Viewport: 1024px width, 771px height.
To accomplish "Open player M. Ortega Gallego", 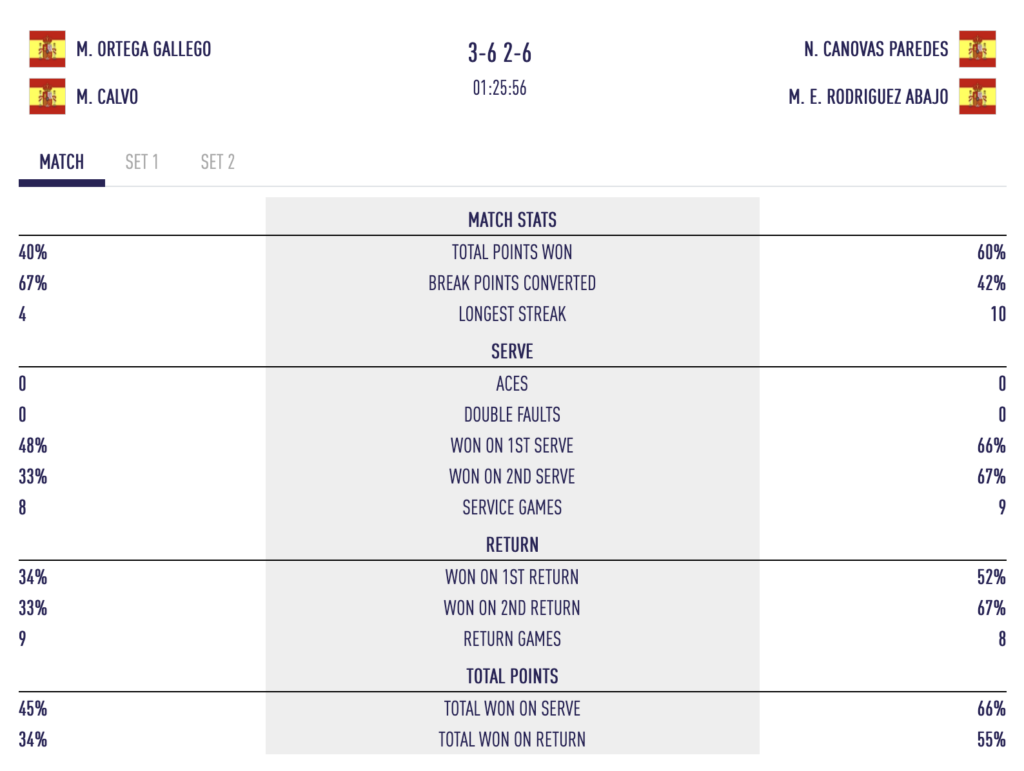I will 144,49.
